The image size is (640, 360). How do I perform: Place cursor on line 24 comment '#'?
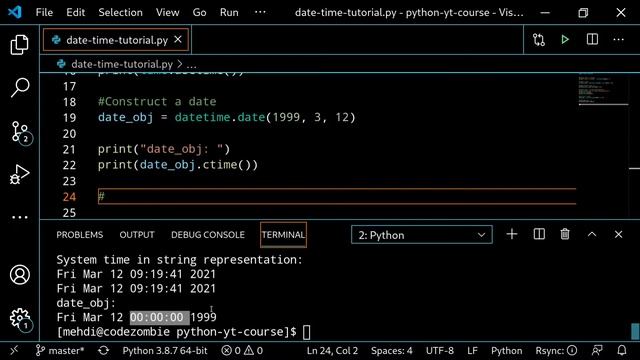101,197
